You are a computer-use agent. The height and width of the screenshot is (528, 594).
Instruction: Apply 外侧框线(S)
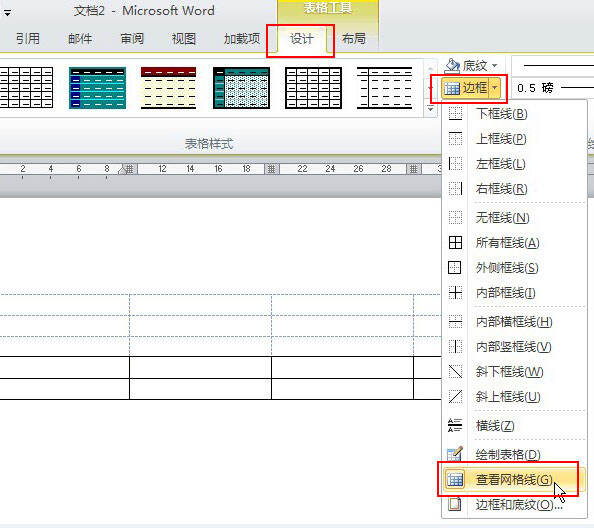(514, 267)
